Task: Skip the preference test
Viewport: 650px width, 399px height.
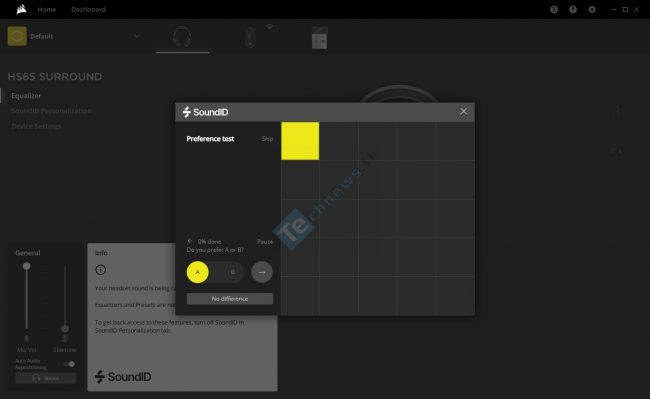Action: [267, 139]
